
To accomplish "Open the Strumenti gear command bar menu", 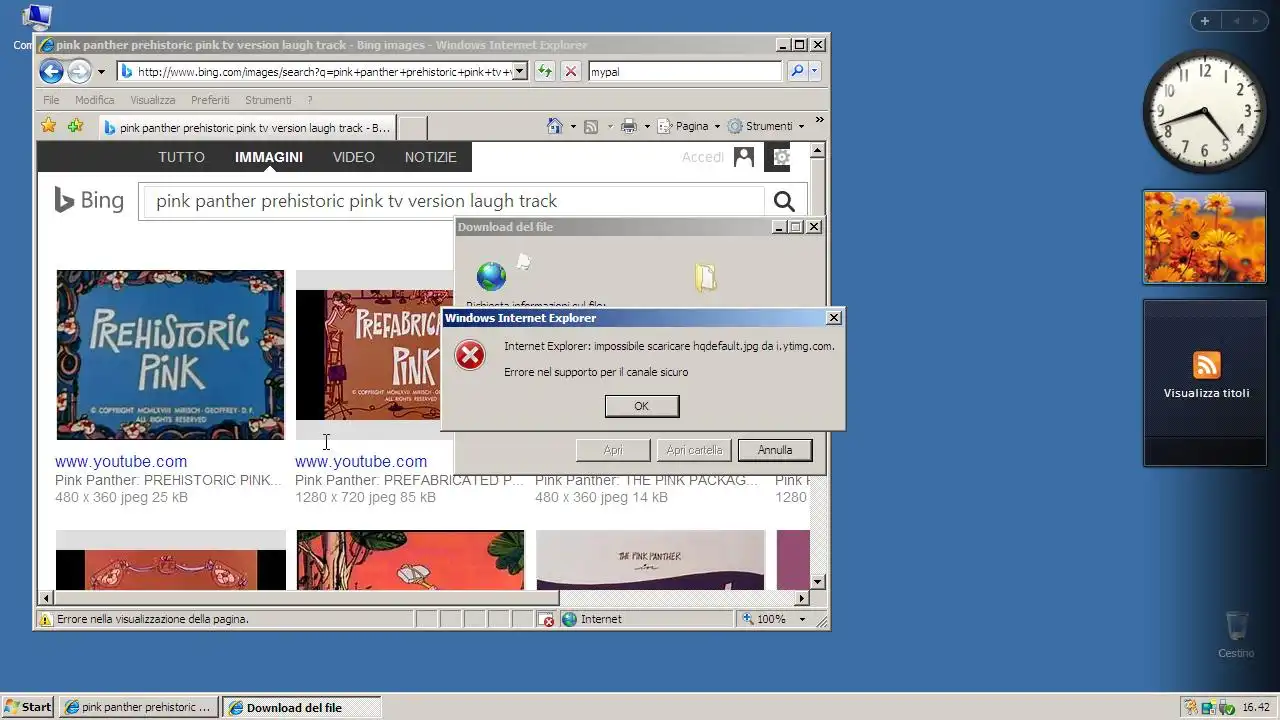I will point(766,126).
